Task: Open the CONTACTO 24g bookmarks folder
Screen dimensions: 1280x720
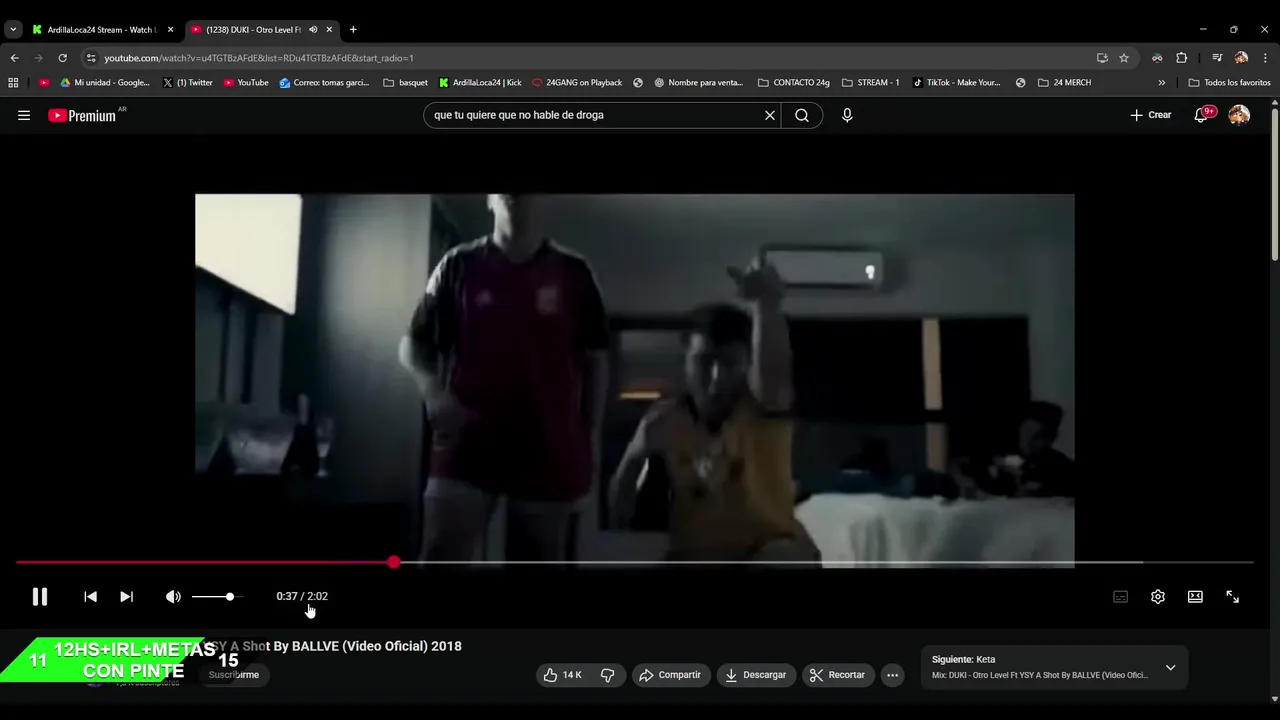Action: pos(794,83)
